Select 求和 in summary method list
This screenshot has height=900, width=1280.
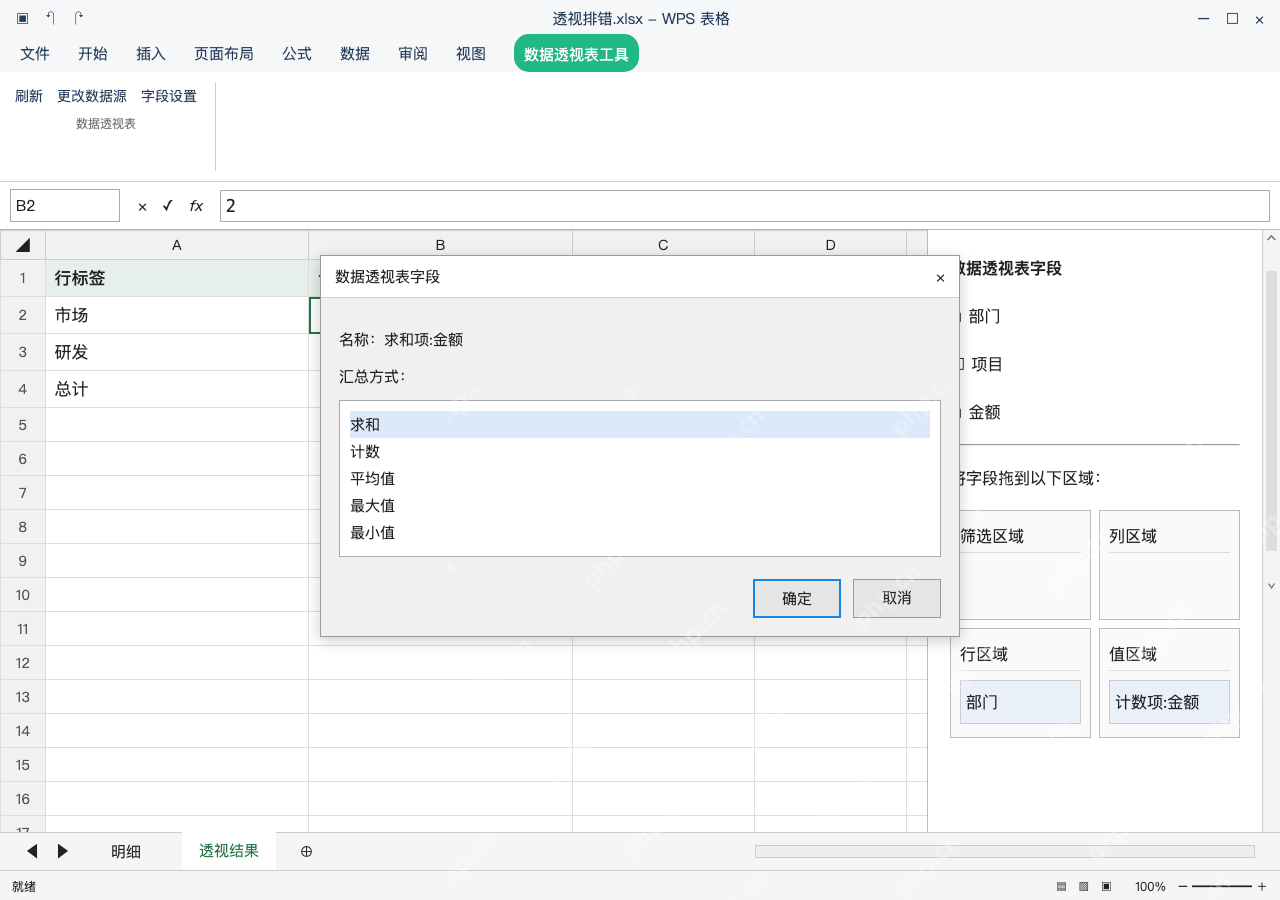640,425
